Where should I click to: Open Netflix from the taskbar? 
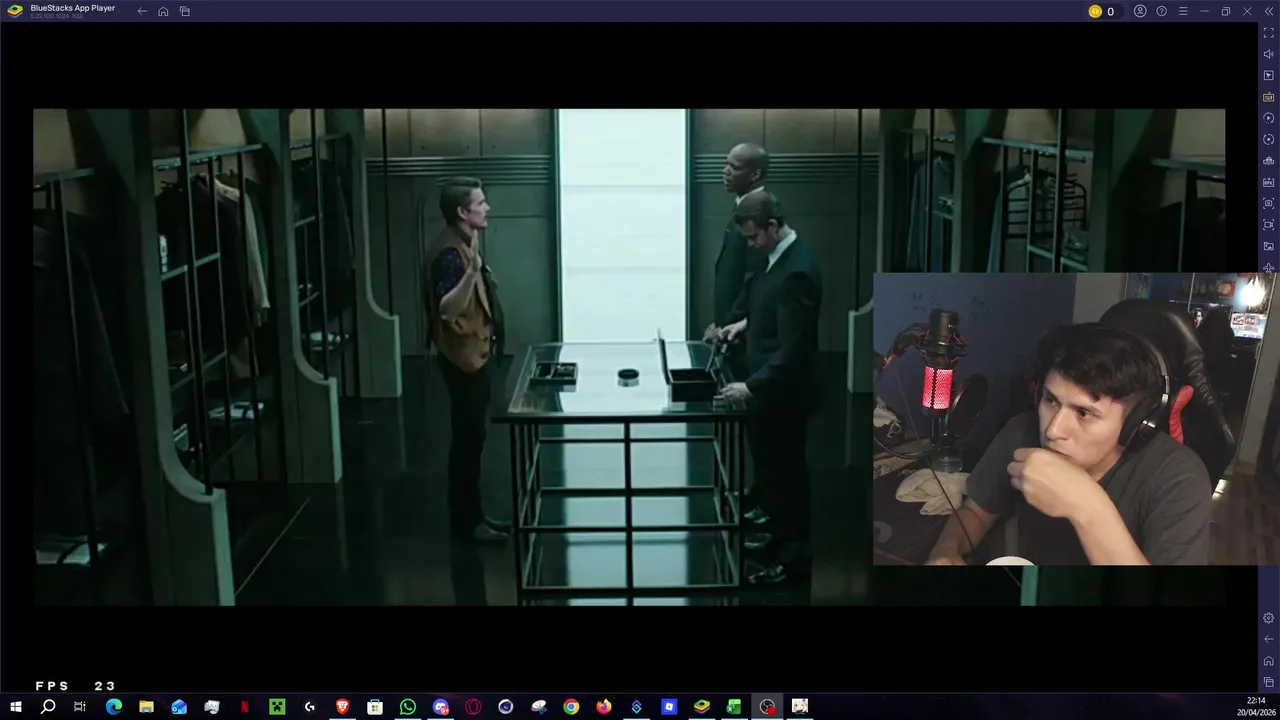(244, 707)
